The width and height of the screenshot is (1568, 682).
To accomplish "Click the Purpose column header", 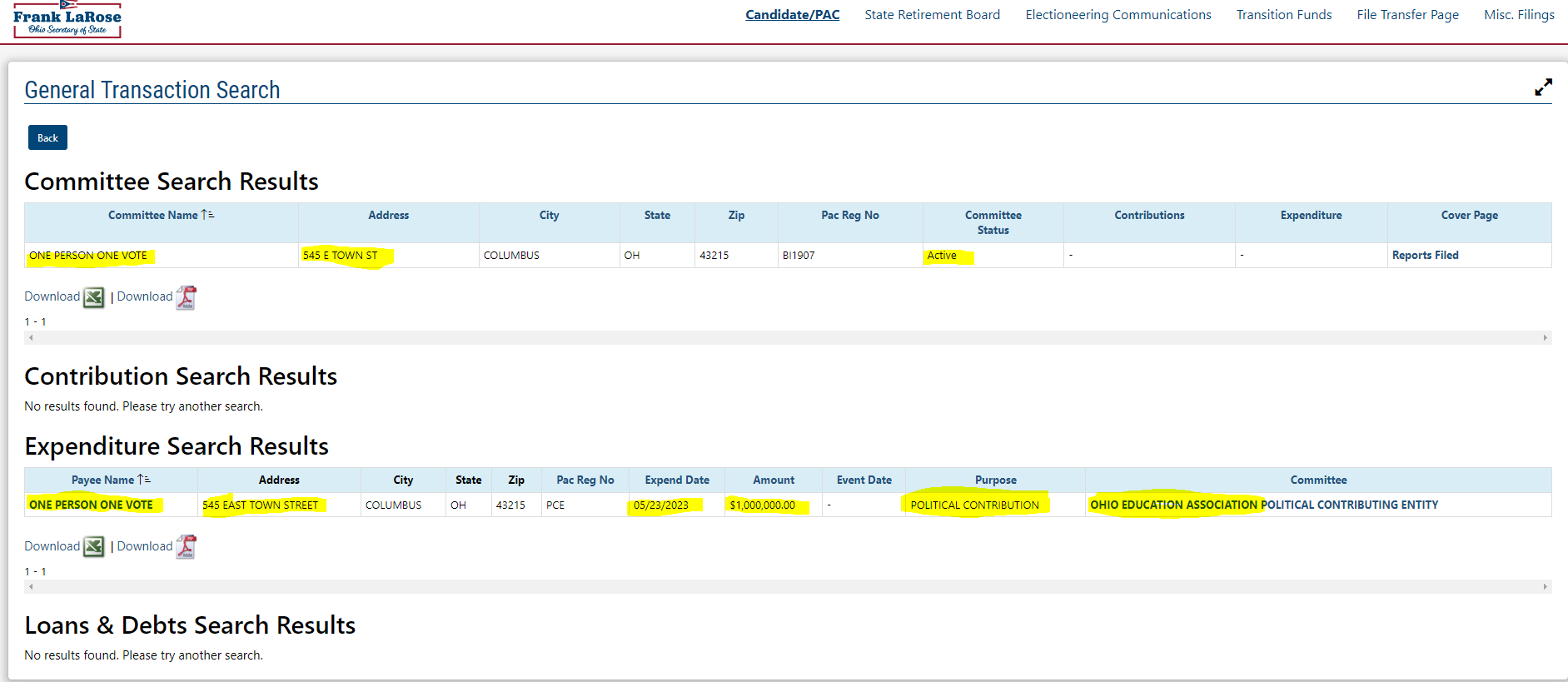I will tap(995, 480).
